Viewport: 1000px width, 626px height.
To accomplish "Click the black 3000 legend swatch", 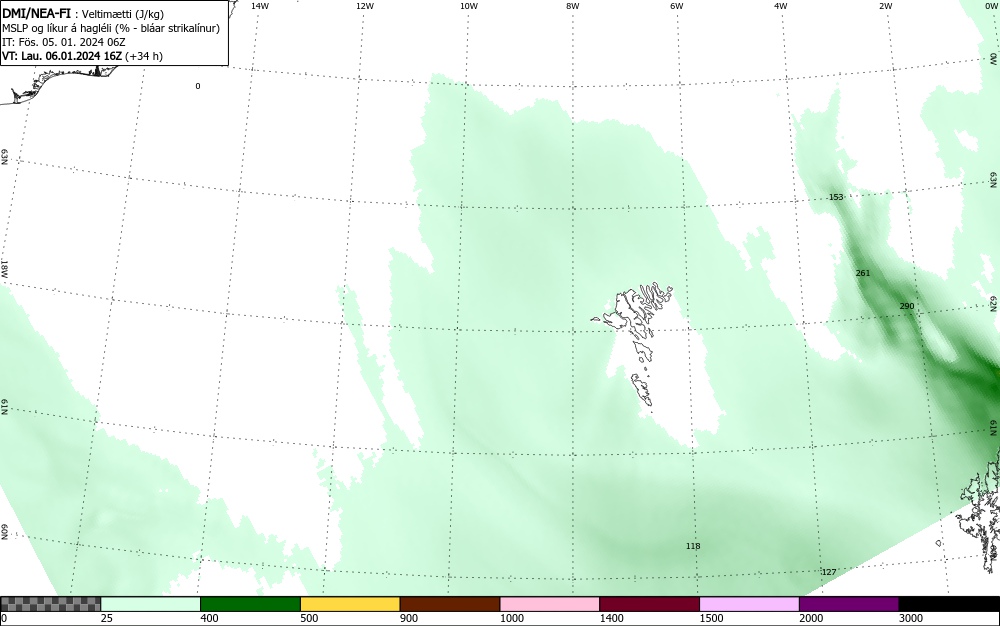I will coord(949,604).
